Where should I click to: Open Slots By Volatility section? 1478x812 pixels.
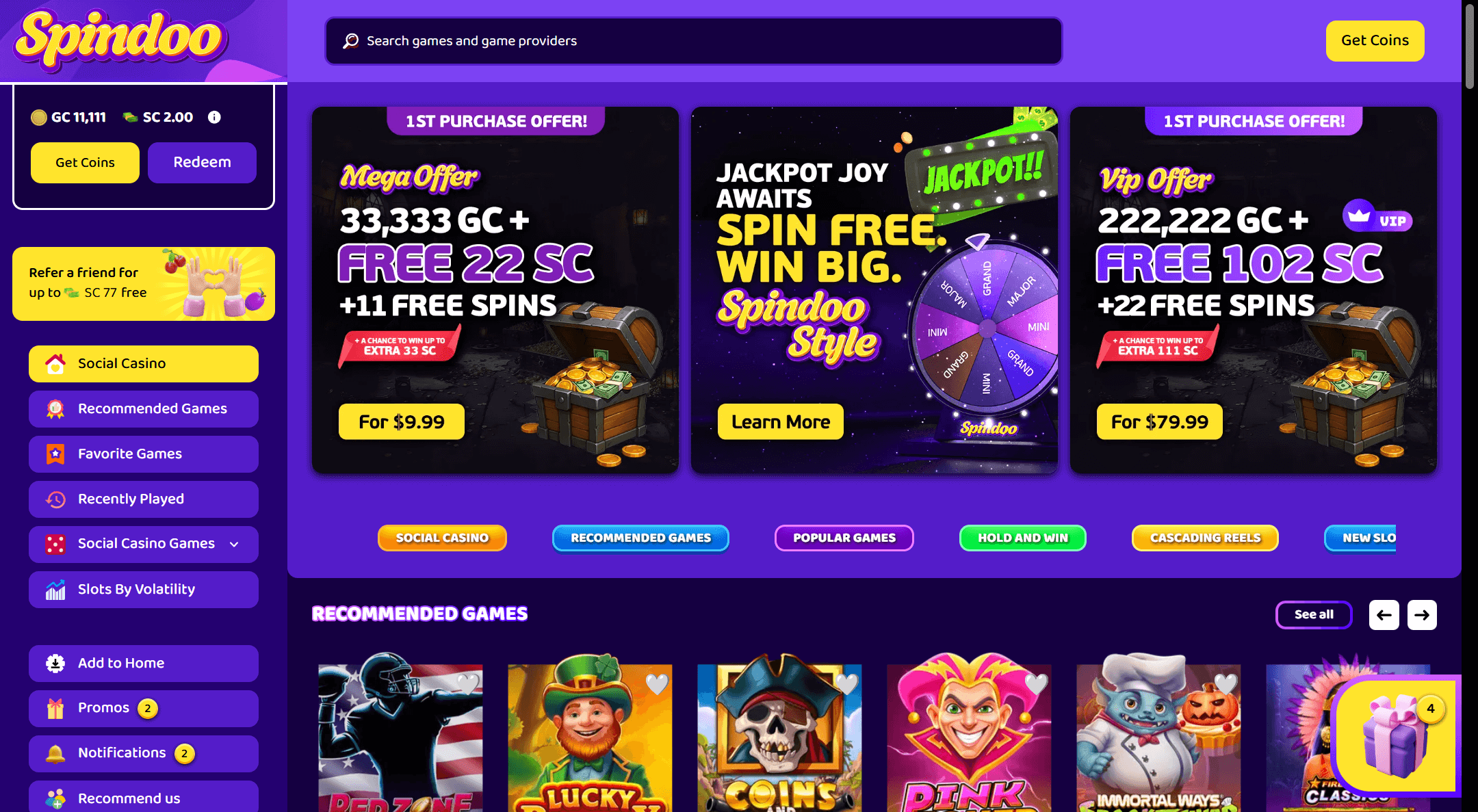144,590
